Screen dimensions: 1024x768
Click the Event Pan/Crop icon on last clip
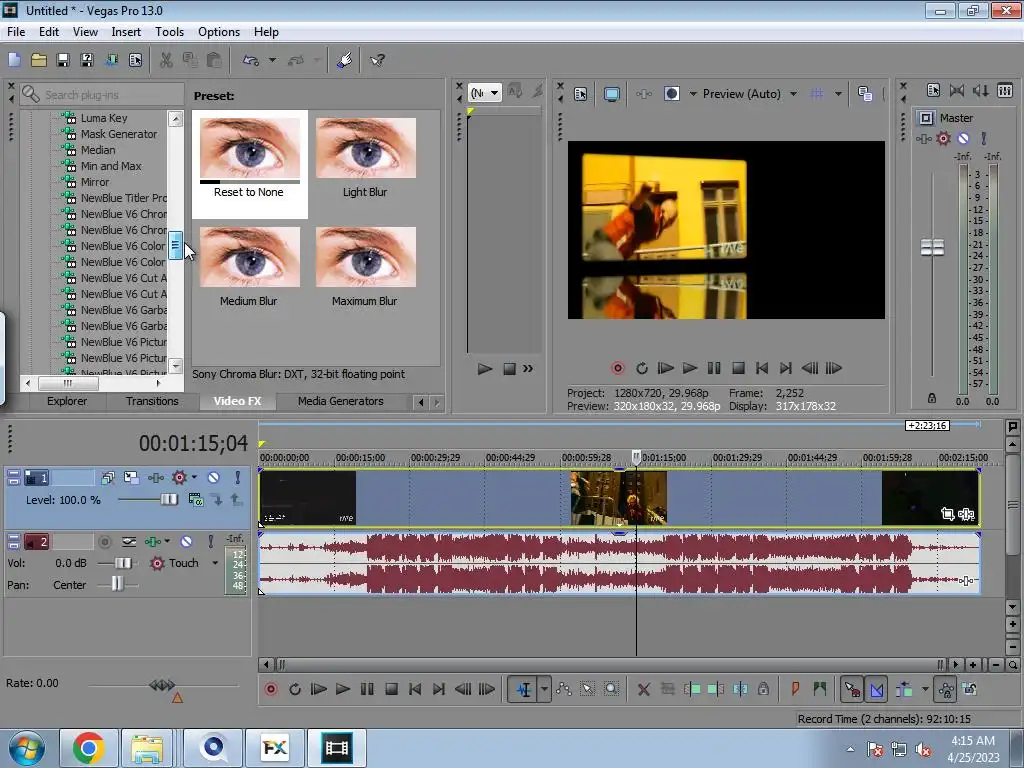click(x=948, y=515)
